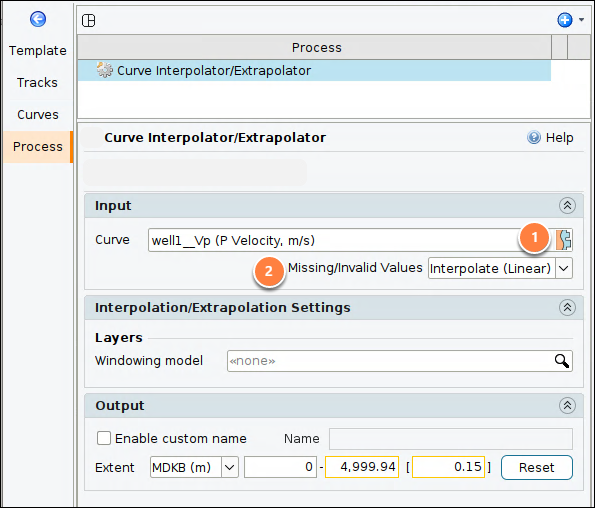Collapse the Interpolation/Extrapolation Settings section
Screen dimensions: 595x508
click(567, 307)
